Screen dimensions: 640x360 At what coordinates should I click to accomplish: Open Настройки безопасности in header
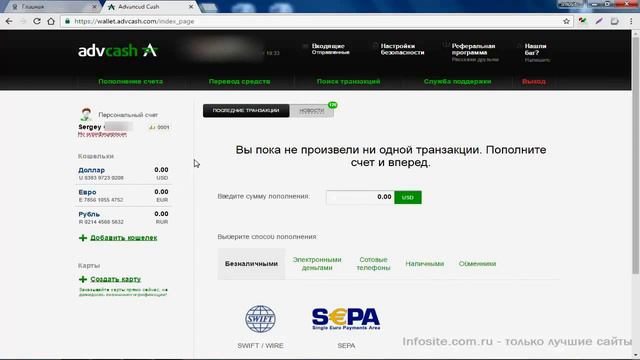(402, 49)
